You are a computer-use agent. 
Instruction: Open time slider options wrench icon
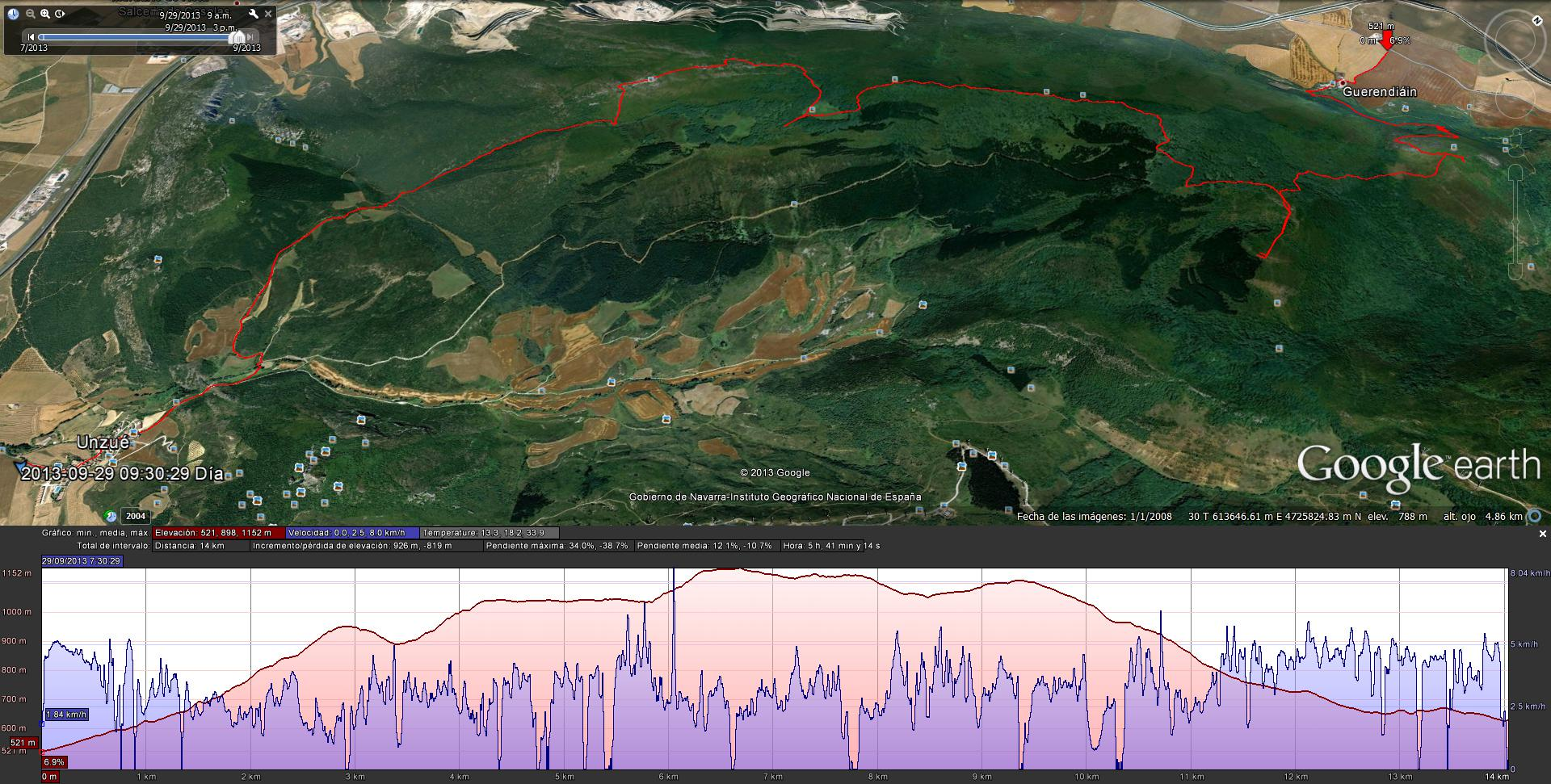point(254,14)
